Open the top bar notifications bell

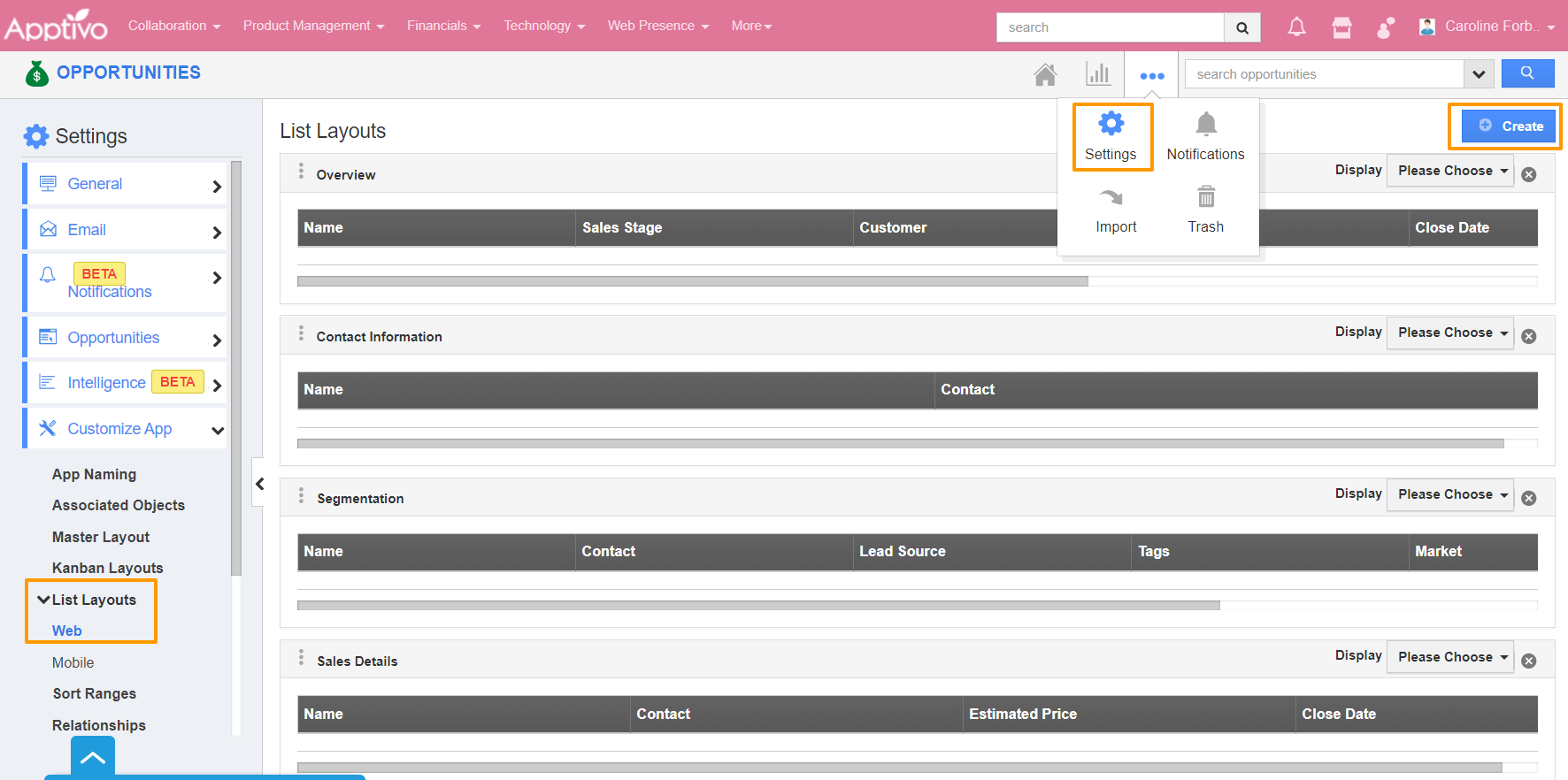(1296, 27)
